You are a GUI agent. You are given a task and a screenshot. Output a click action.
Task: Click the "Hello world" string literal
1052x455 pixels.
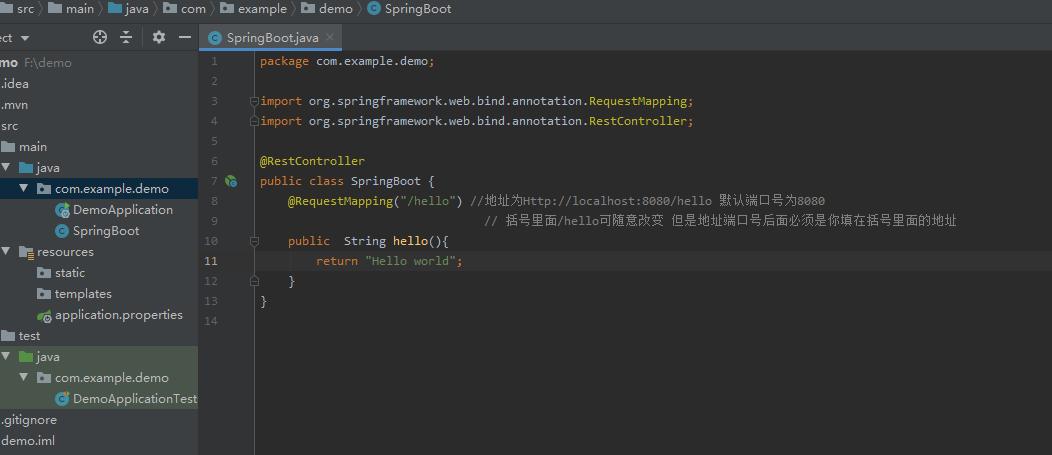pos(411,261)
